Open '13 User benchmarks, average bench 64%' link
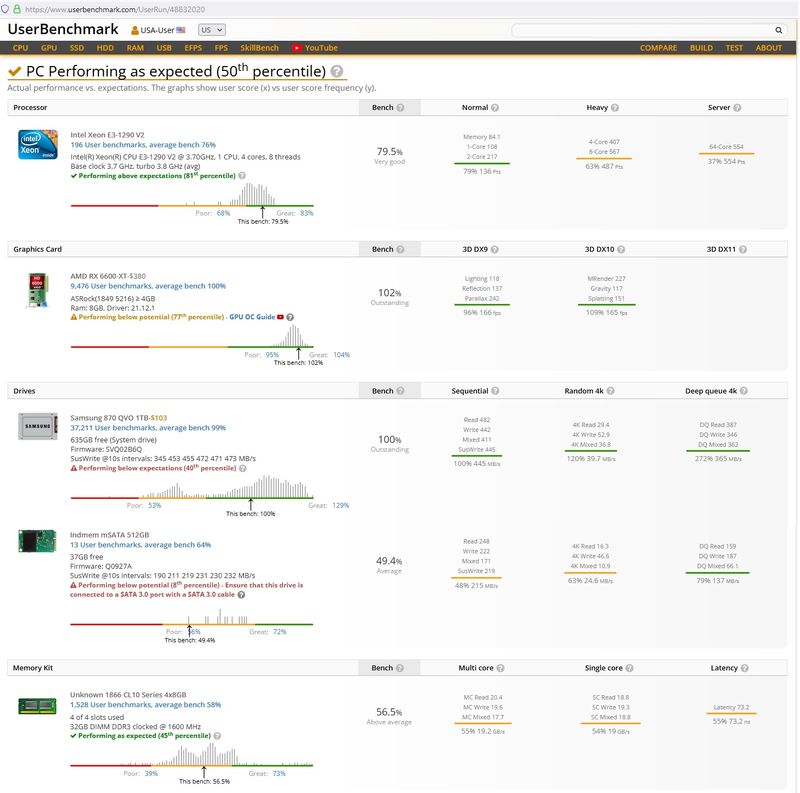800x793 pixels. click(140, 545)
